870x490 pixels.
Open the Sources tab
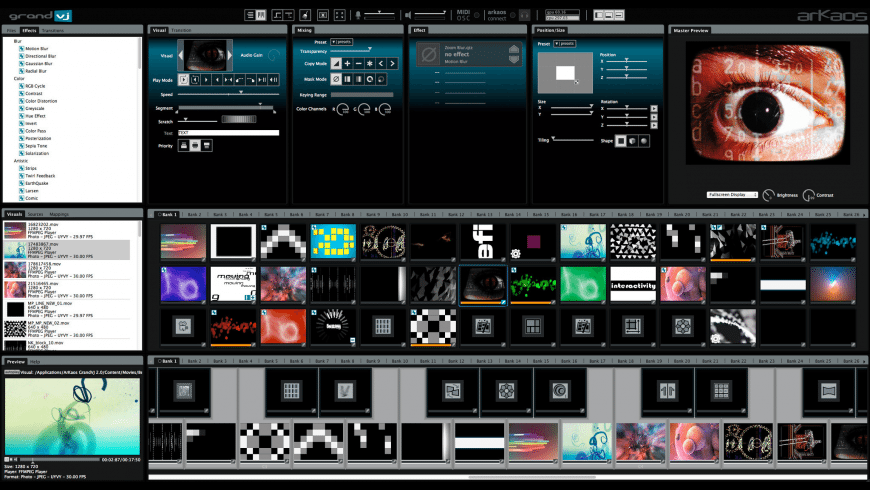pos(36,214)
